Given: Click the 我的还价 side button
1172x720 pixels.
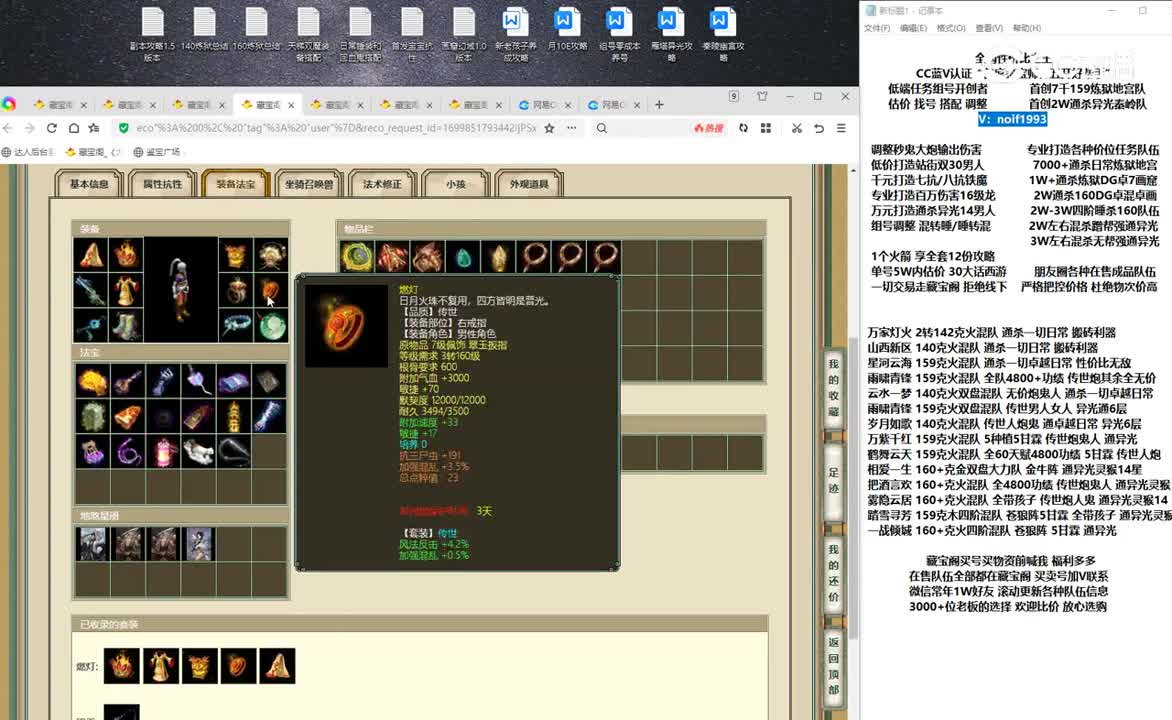Looking at the screenshot, I should point(833,573).
